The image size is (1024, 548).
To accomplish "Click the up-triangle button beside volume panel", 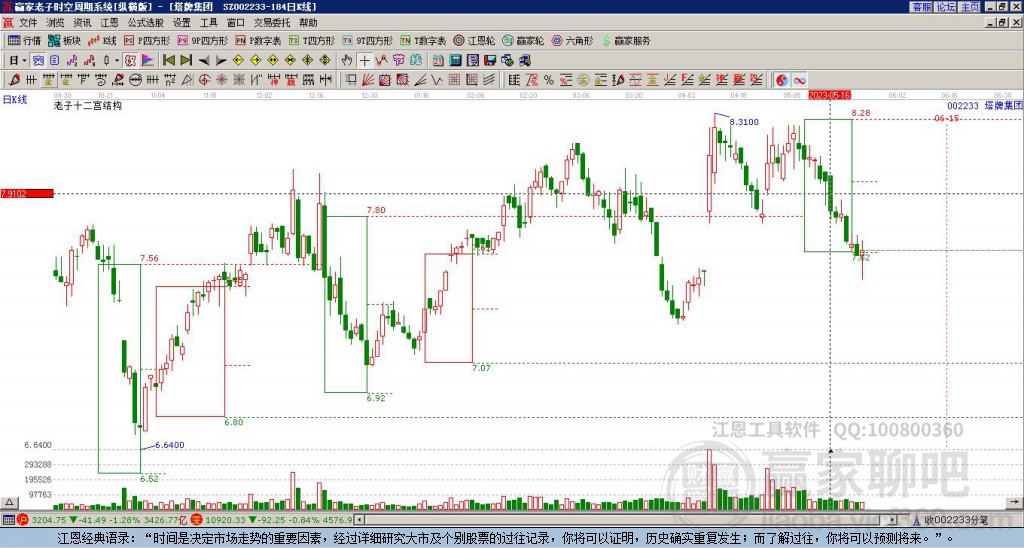I will [x=8, y=502].
